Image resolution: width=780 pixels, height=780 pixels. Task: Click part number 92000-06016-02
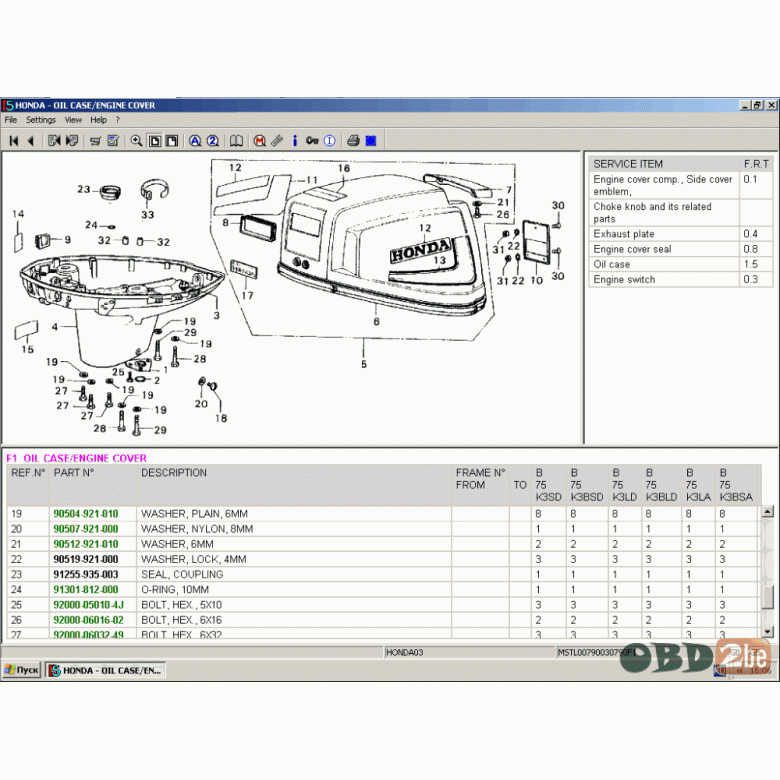[x=89, y=620]
